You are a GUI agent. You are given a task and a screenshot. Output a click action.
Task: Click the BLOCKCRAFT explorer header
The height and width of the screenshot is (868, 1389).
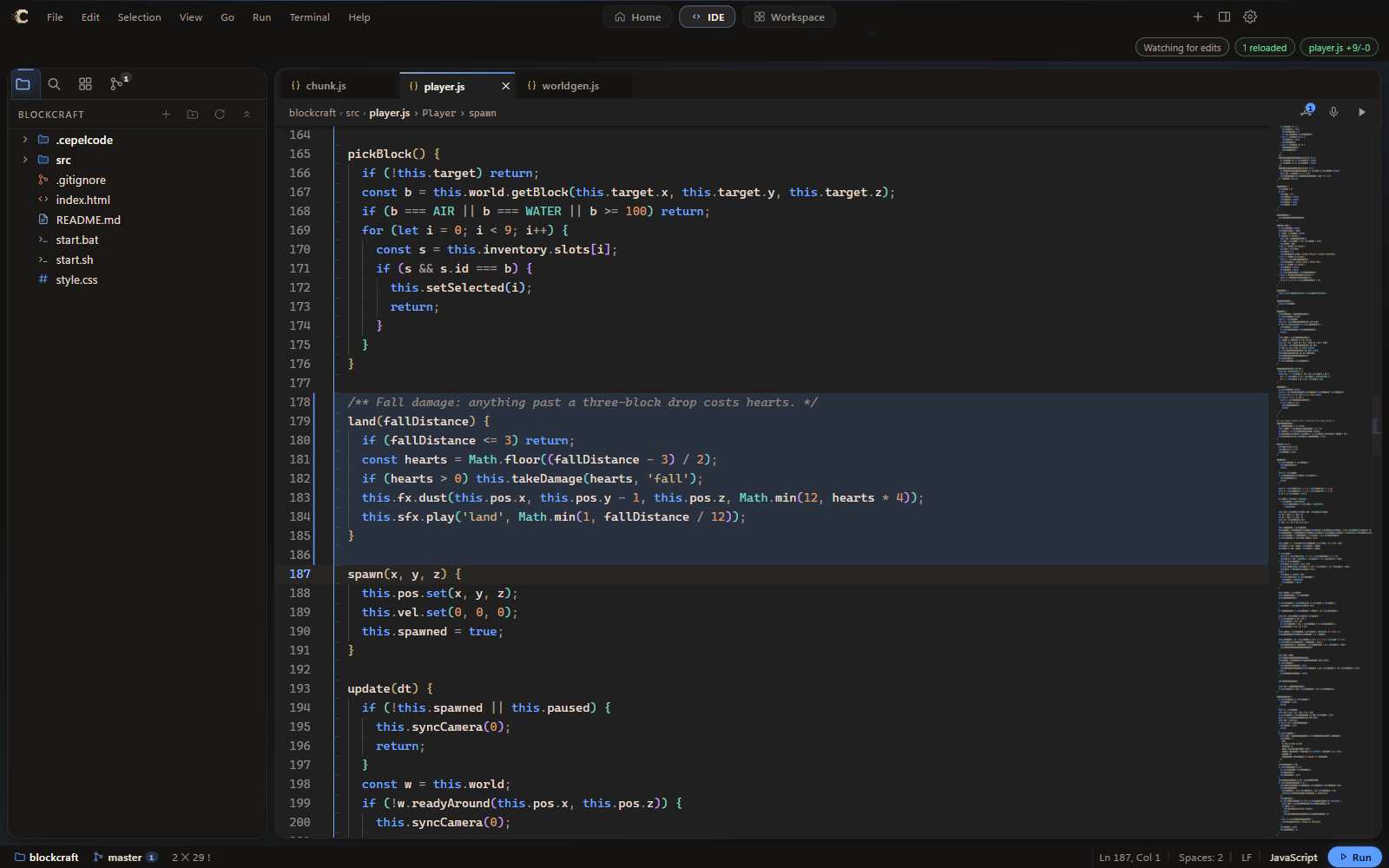(51, 115)
